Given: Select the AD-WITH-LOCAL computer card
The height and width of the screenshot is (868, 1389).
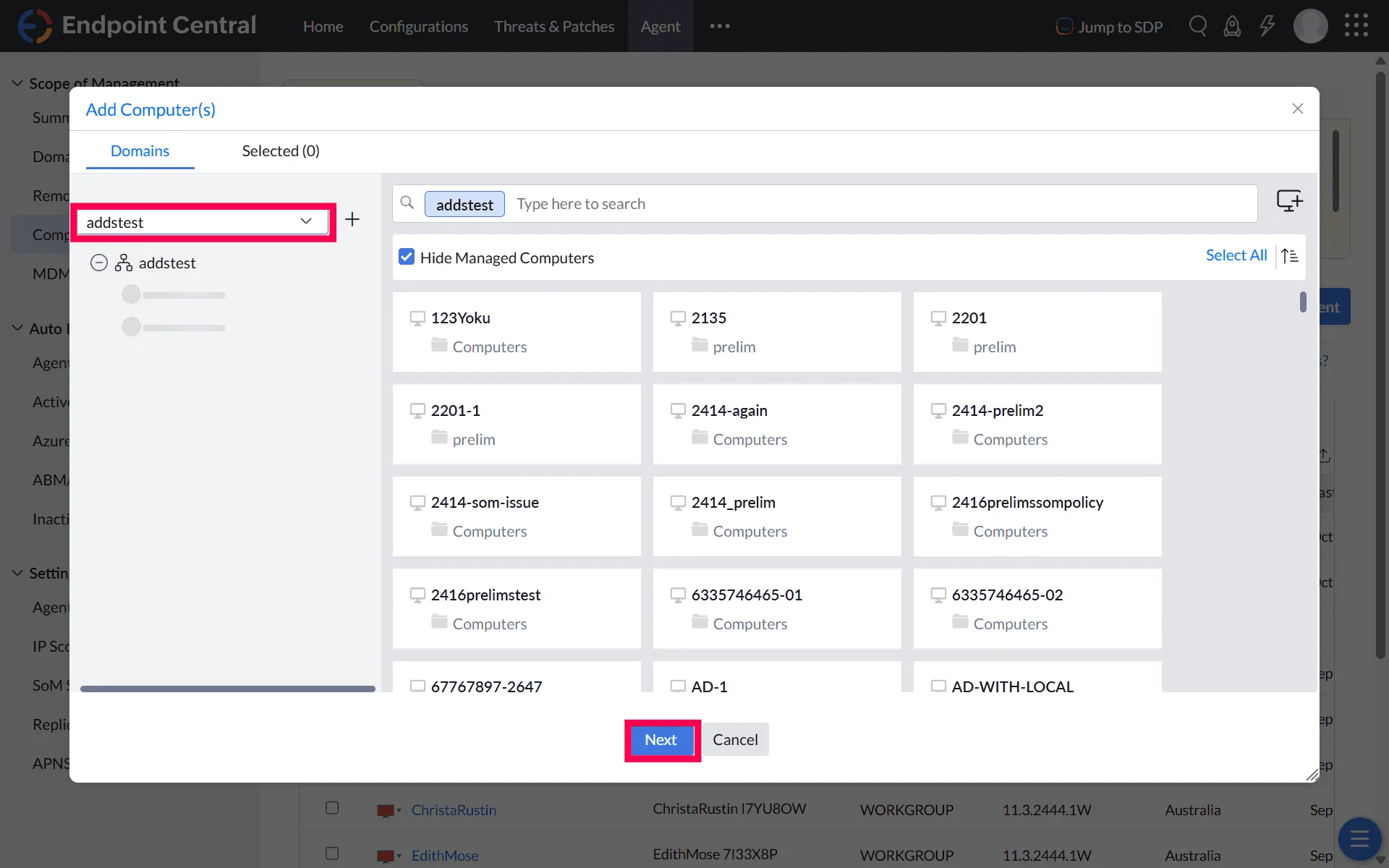Looking at the screenshot, I should click(1037, 677).
